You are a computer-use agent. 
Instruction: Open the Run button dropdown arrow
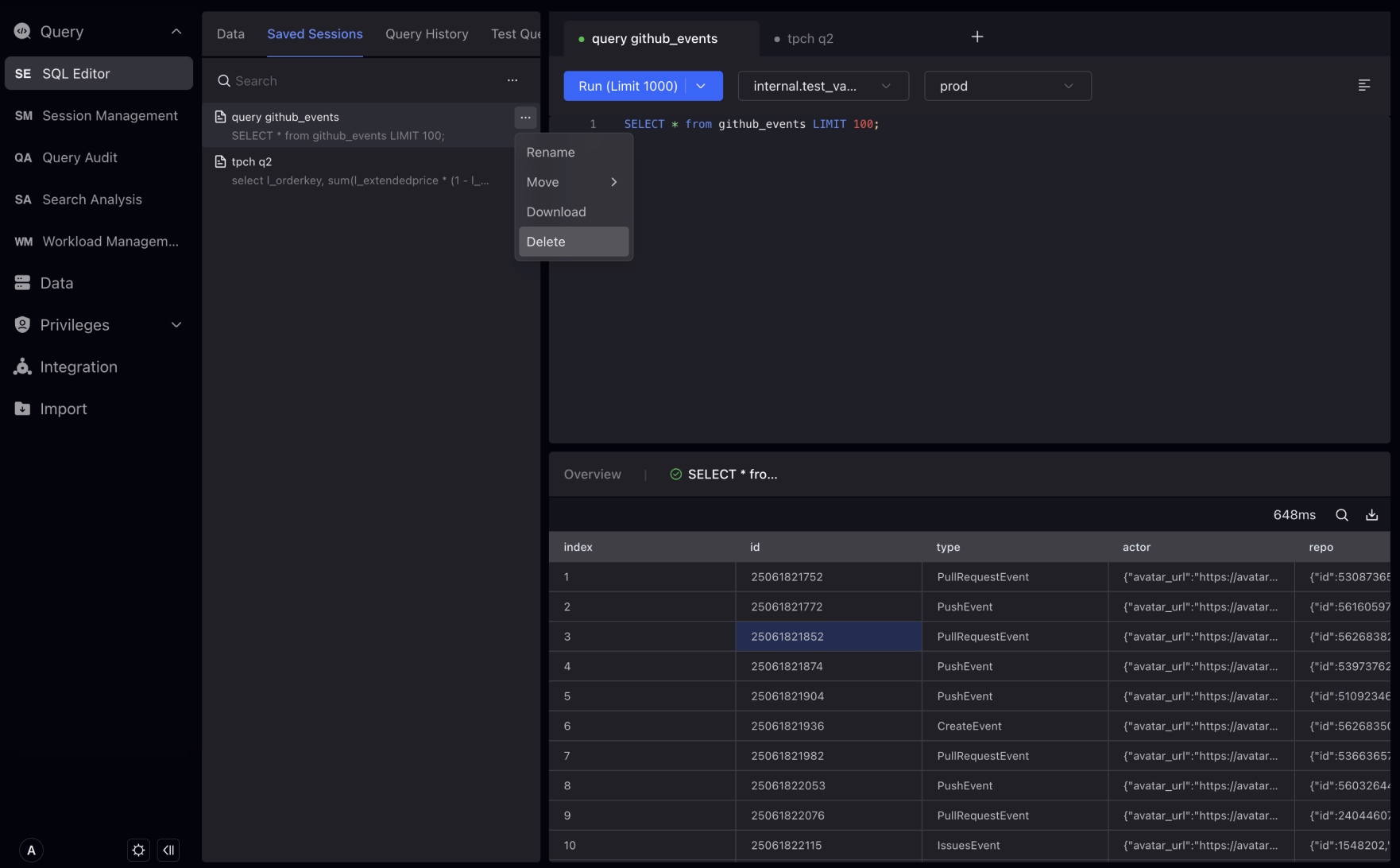[x=701, y=86]
